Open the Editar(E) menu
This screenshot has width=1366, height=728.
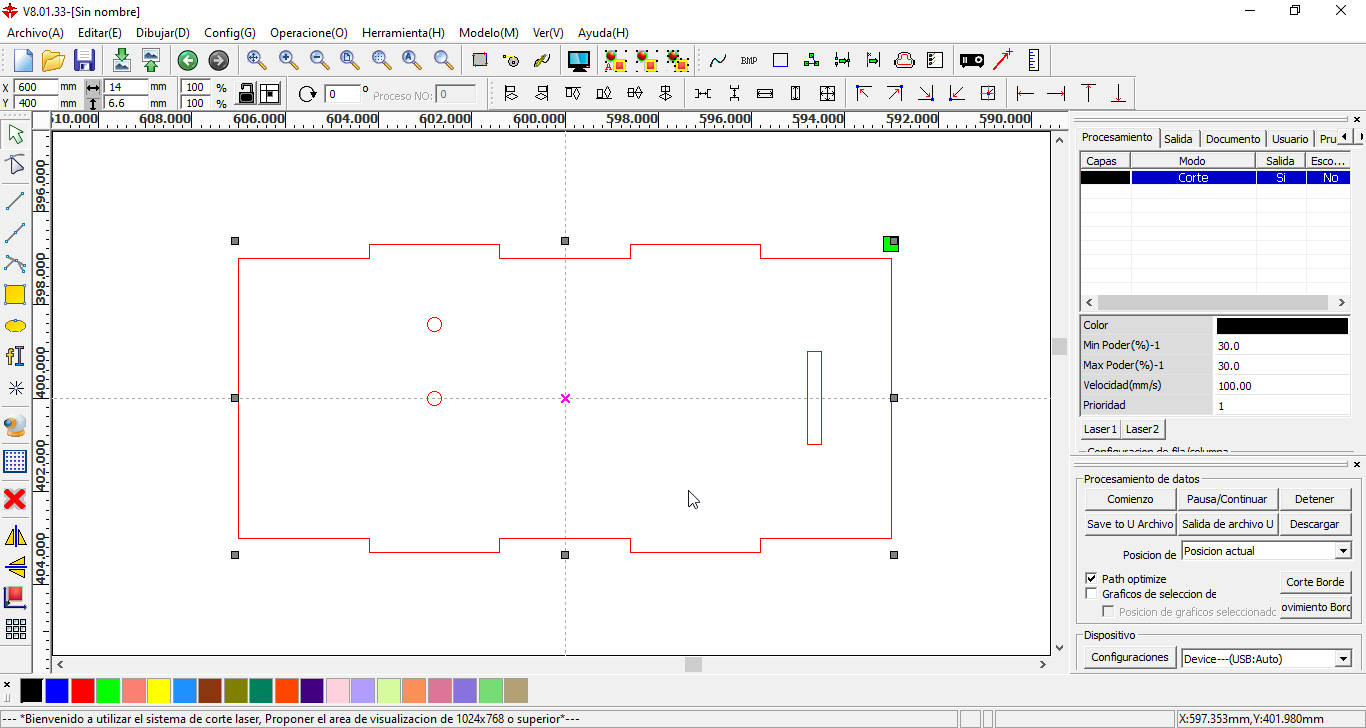pyautogui.click(x=100, y=33)
